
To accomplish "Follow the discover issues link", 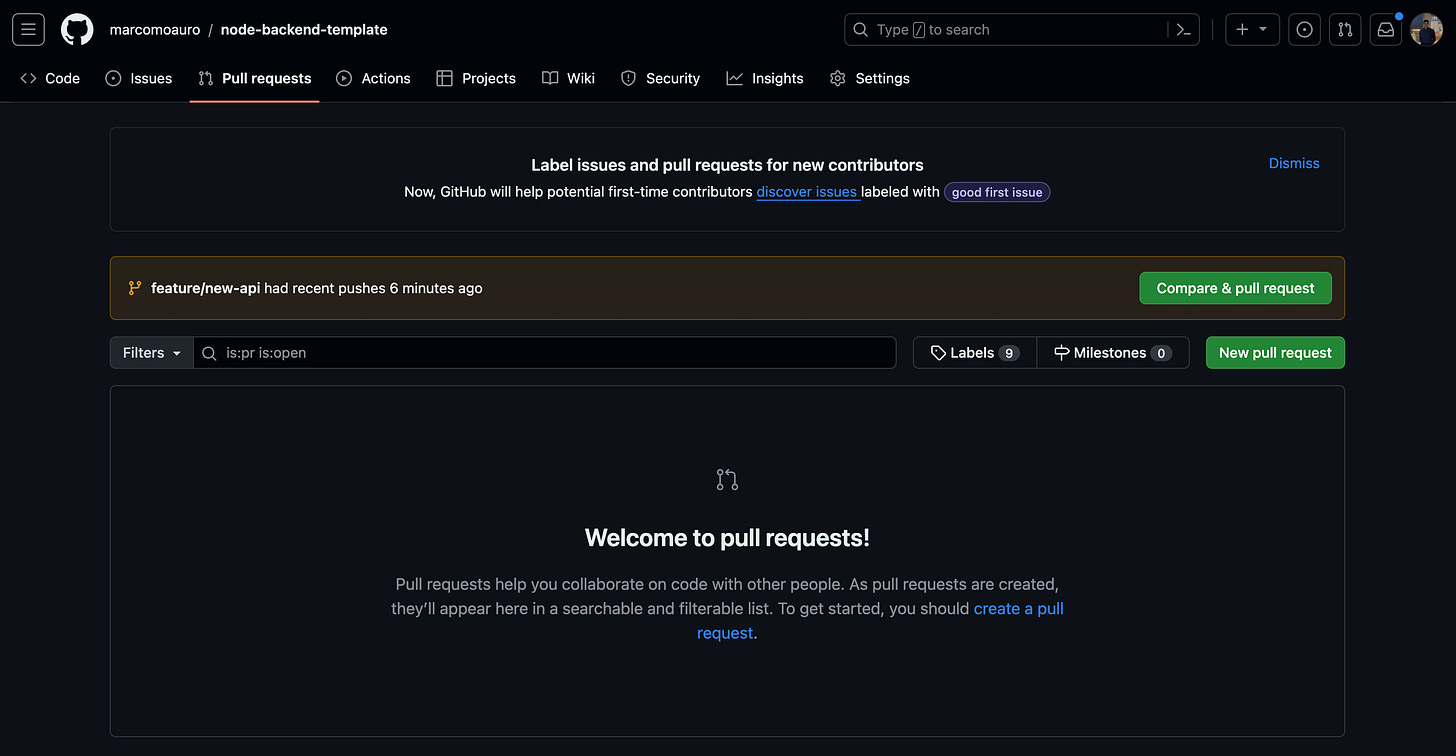I will (x=807, y=192).
